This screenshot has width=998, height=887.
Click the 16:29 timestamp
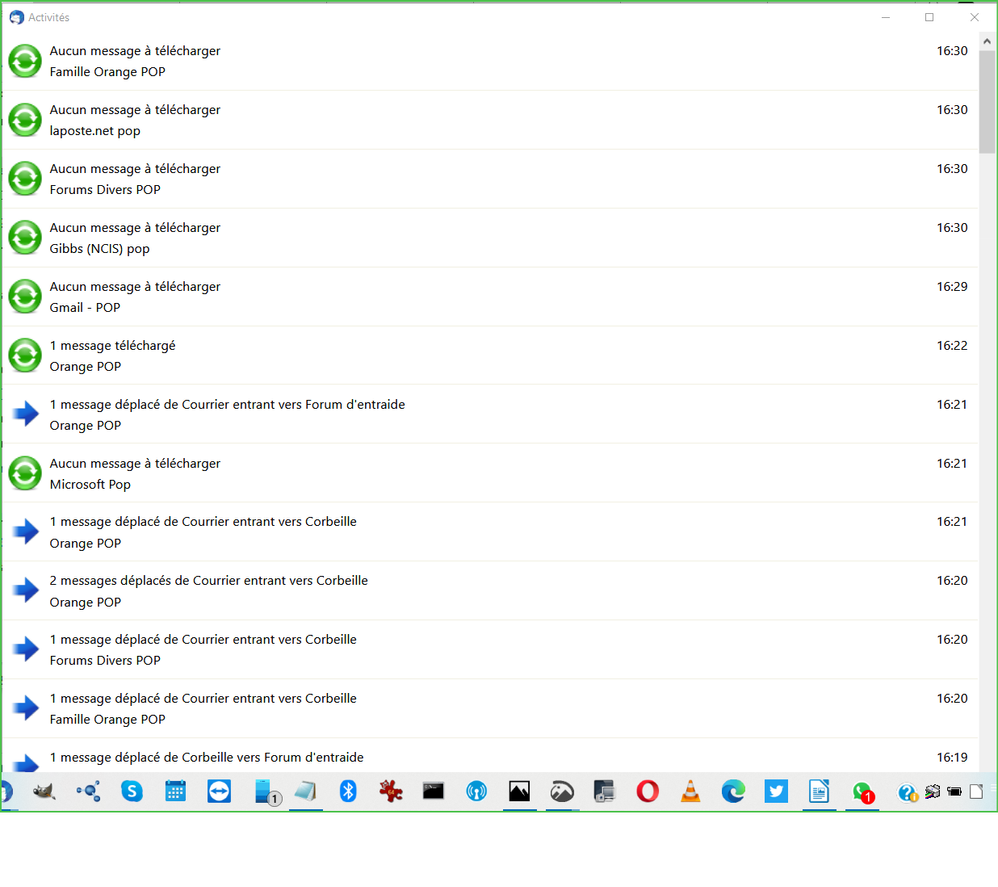coord(952,287)
